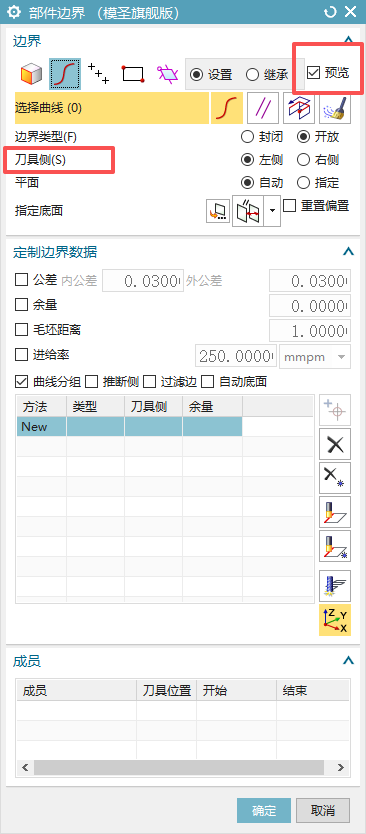Click the 选择曲线 (0) selection bar

tap(112, 108)
